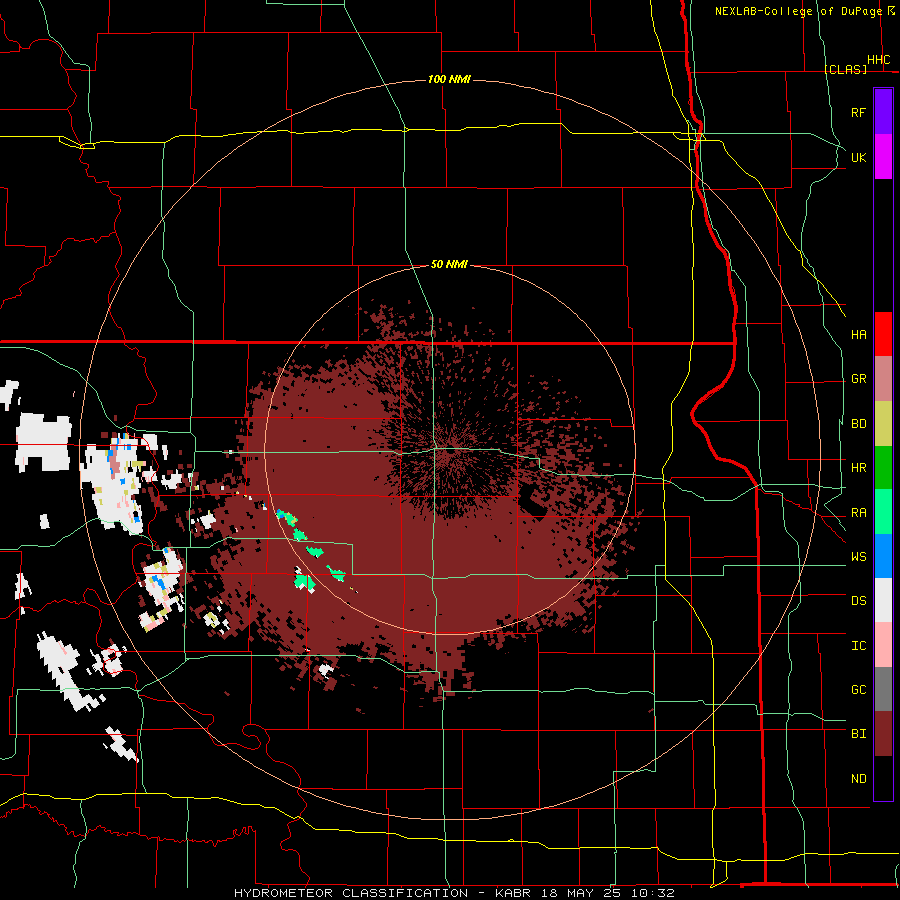The image size is (900, 900).
Task: Click the BD legend label
Action: (858, 424)
